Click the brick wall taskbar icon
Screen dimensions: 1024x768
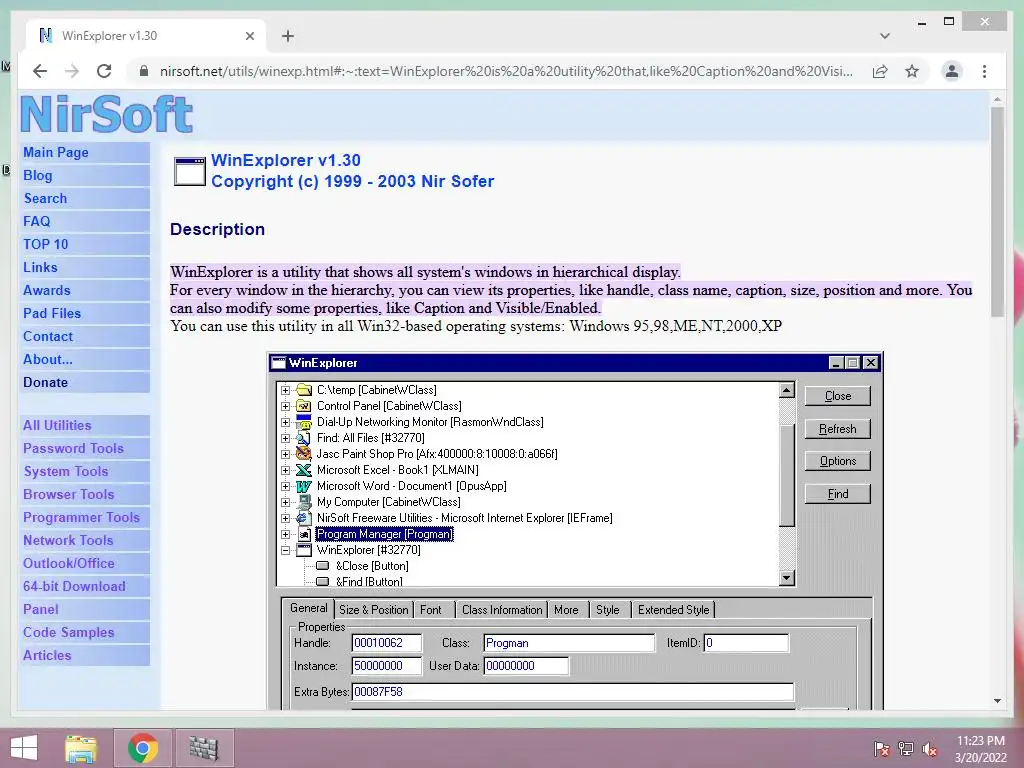[x=204, y=748]
